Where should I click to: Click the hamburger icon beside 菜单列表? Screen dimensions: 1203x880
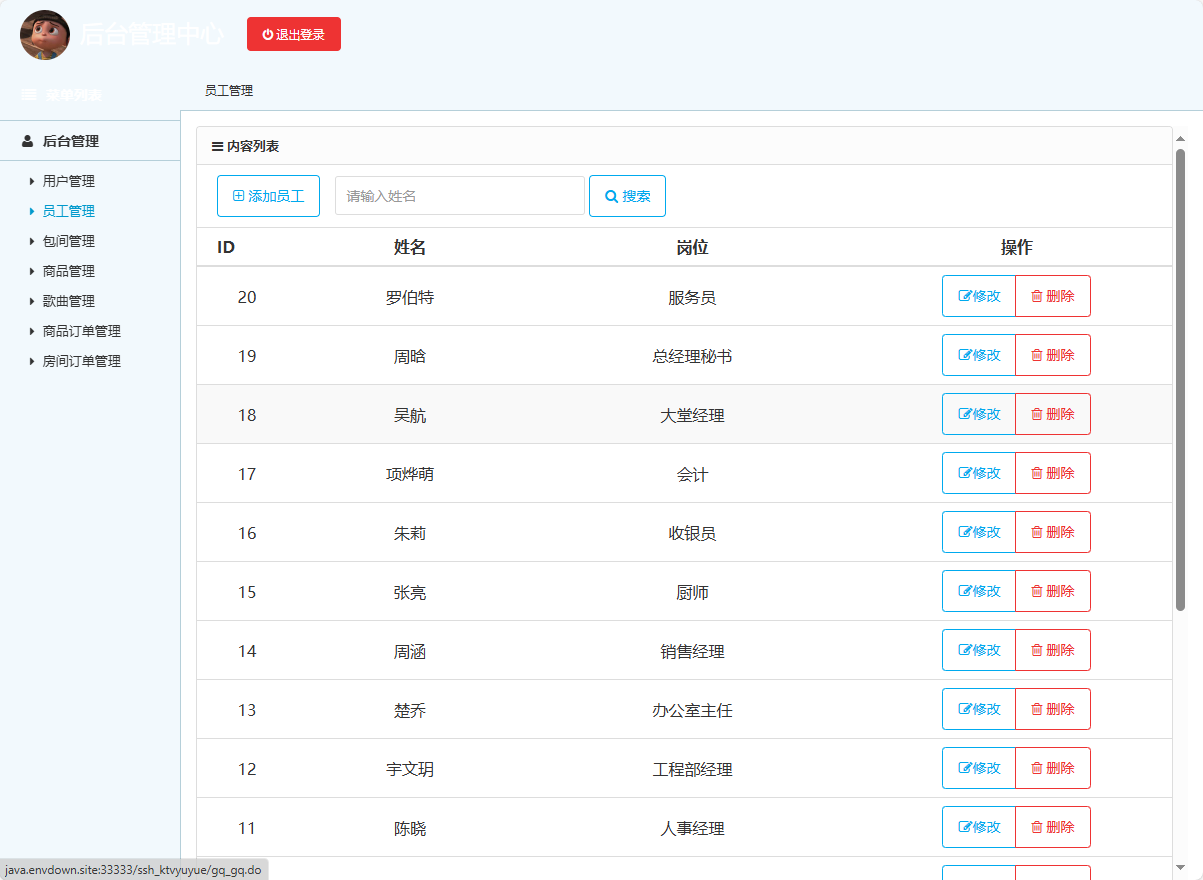27,94
